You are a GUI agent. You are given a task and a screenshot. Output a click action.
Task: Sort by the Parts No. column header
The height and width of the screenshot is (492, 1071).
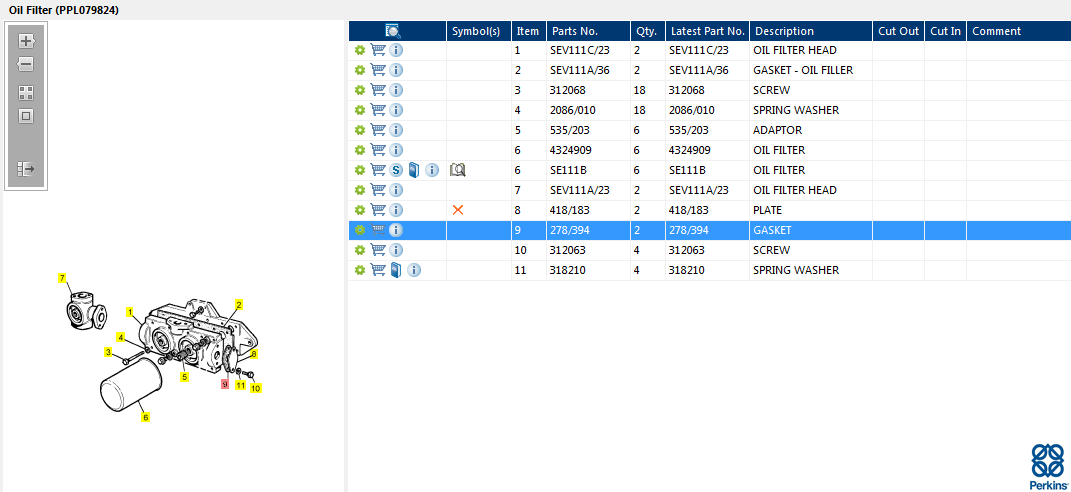coord(574,31)
